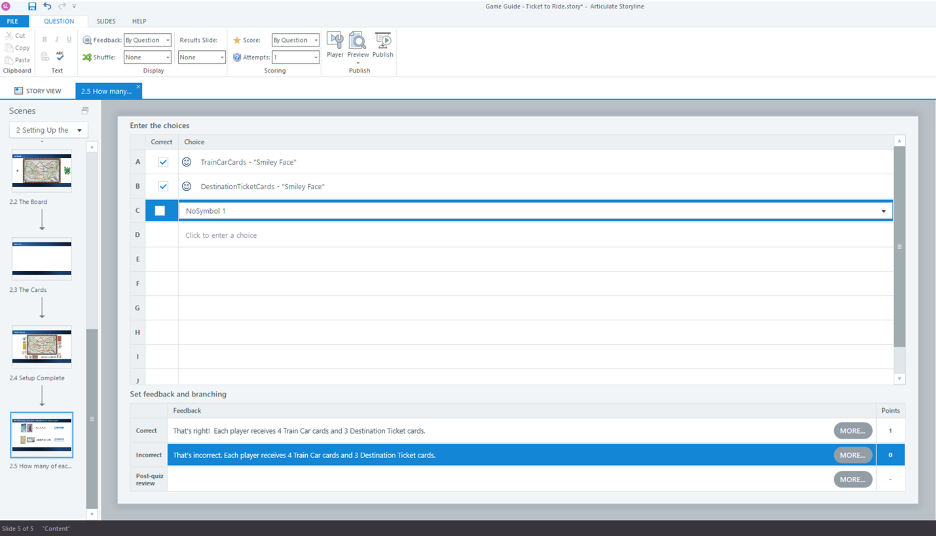Select the 2.3 The Cards slide thumbnail
Viewport: 936px width, 536px height.
click(x=42, y=258)
